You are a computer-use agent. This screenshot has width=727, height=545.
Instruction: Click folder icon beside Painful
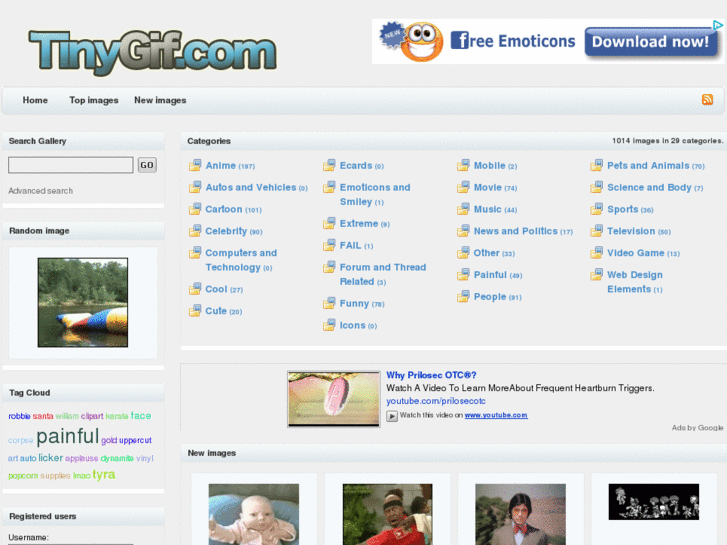pos(463,274)
